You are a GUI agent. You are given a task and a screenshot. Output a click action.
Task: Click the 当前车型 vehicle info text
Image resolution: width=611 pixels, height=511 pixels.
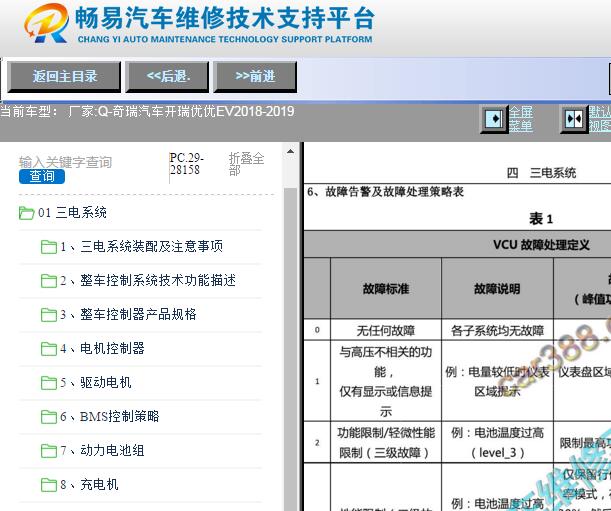click(147, 111)
